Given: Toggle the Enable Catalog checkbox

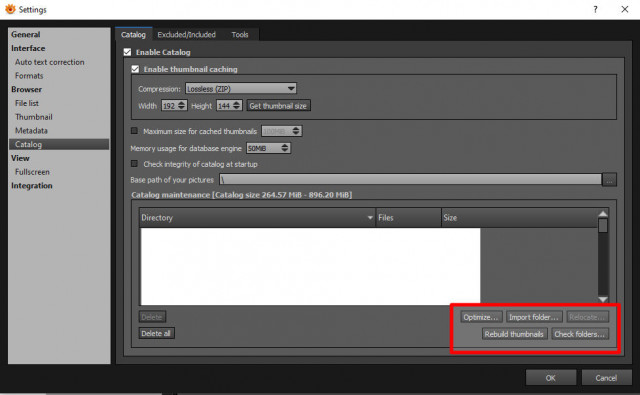Looking at the screenshot, I should 127,52.
